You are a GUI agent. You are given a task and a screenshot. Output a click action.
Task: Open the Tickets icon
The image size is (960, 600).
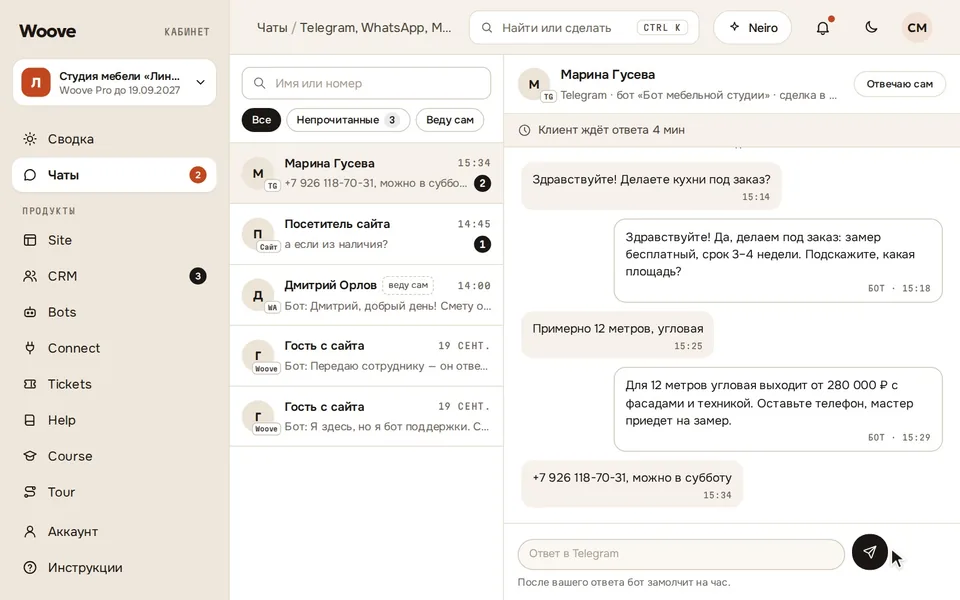click(29, 384)
